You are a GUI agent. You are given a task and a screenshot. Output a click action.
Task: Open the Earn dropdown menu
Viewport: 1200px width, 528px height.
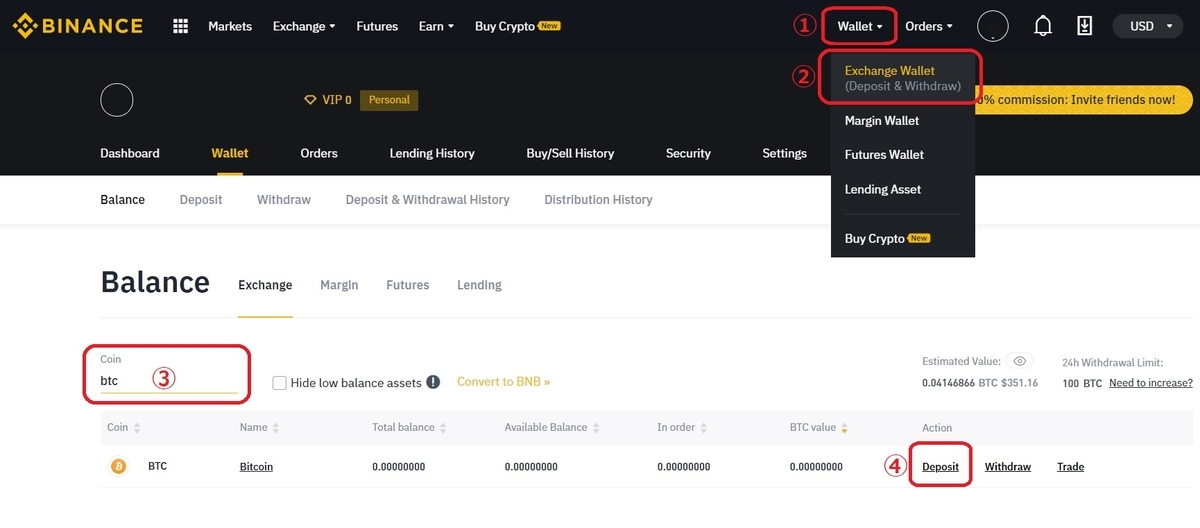coord(436,26)
